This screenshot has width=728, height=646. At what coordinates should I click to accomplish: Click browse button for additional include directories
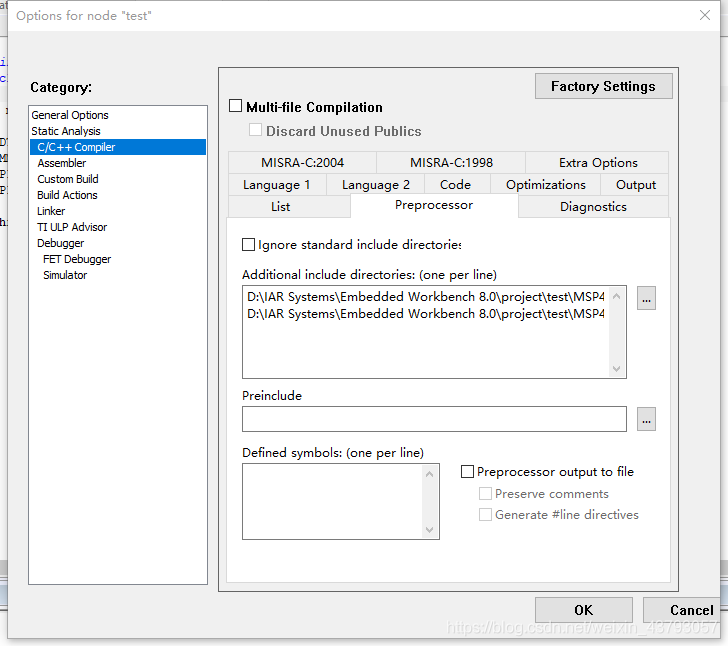point(646,298)
